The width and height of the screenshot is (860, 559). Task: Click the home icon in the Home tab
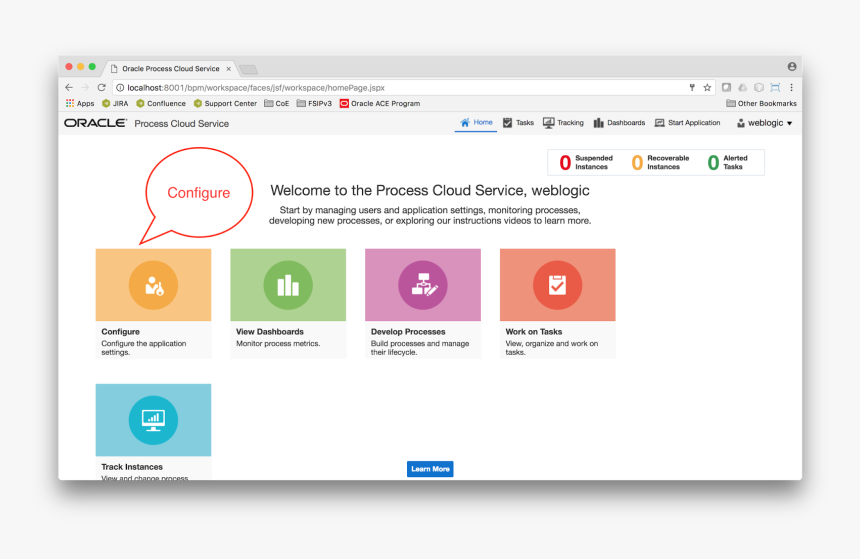tap(465, 122)
